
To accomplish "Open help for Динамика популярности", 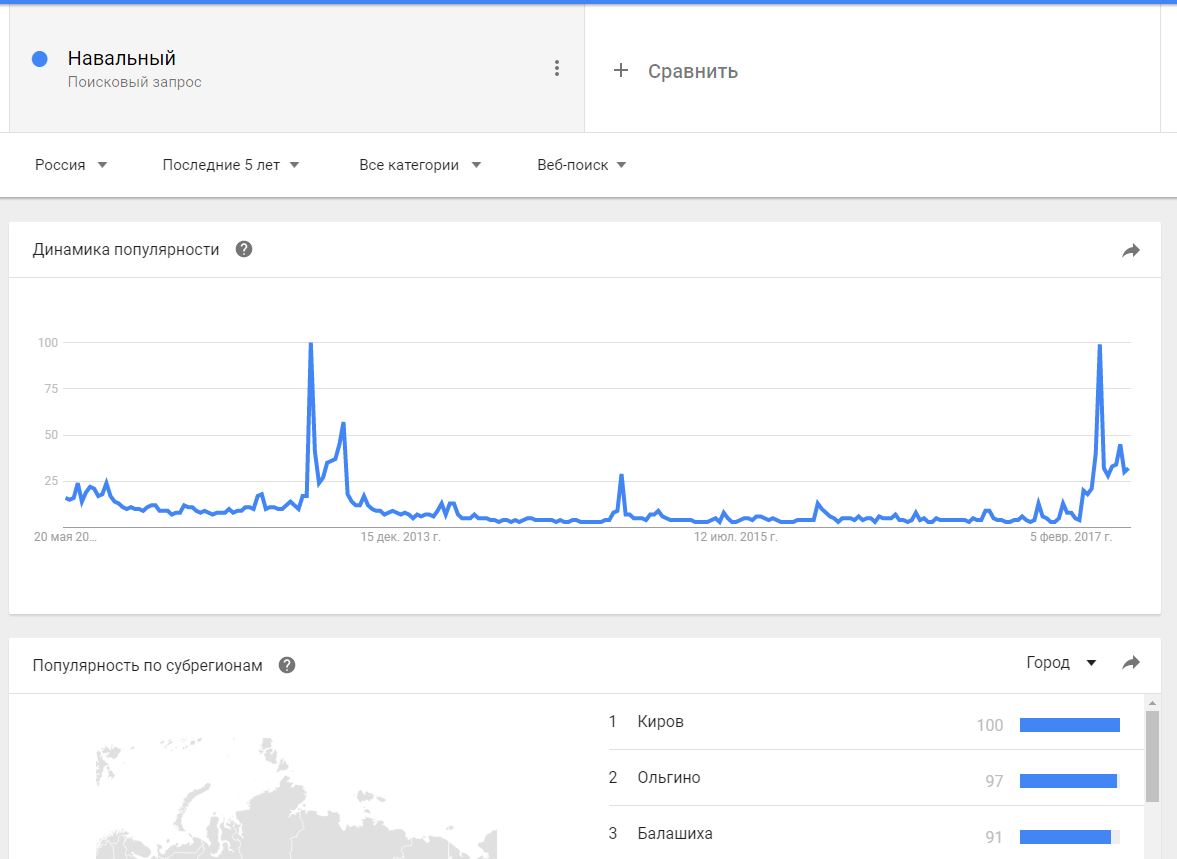I will coord(244,249).
